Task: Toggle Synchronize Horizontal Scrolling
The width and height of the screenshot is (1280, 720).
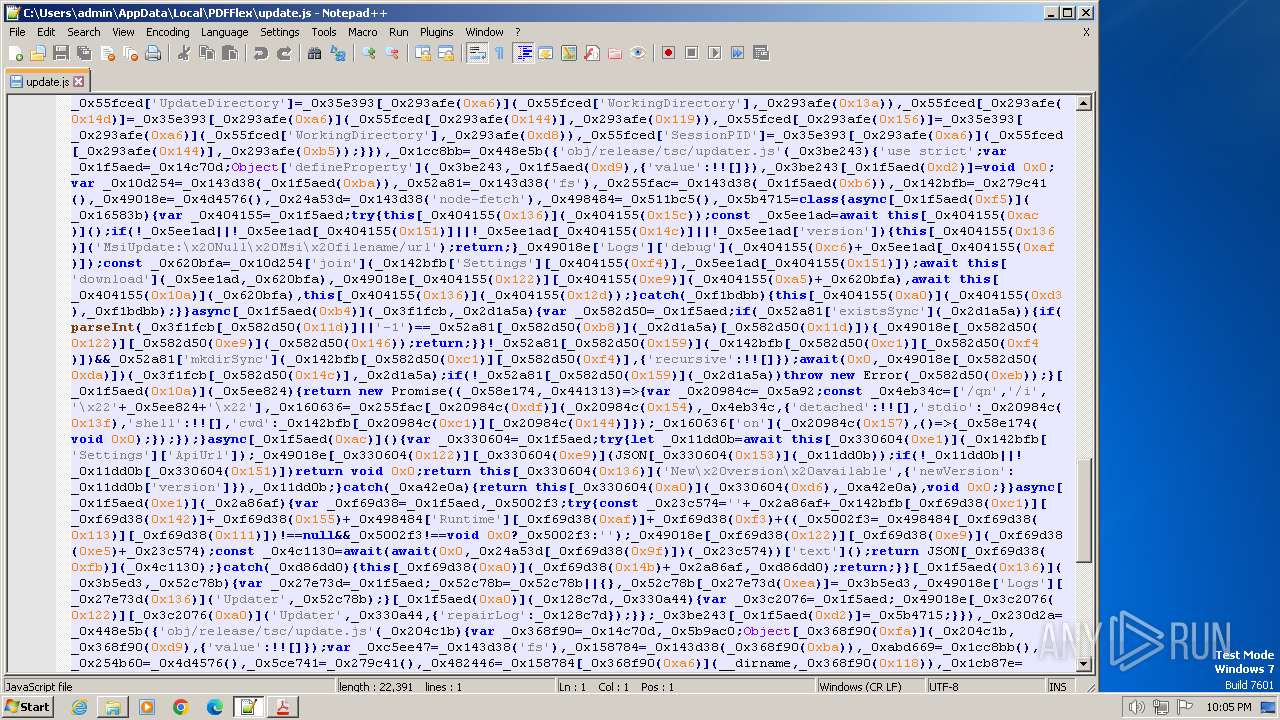Action: pos(446,53)
